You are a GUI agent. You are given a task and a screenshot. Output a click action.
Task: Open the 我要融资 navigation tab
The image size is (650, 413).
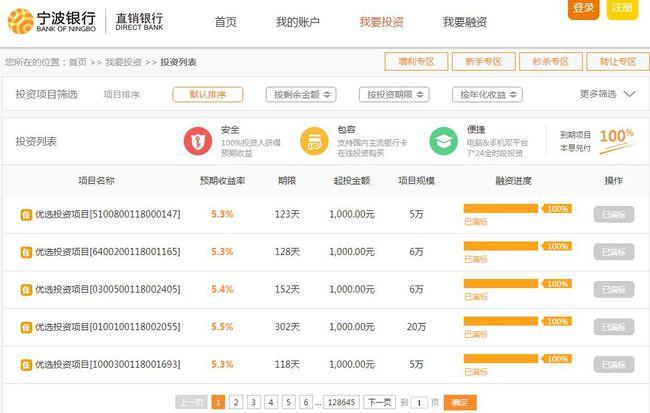point(465,22)
